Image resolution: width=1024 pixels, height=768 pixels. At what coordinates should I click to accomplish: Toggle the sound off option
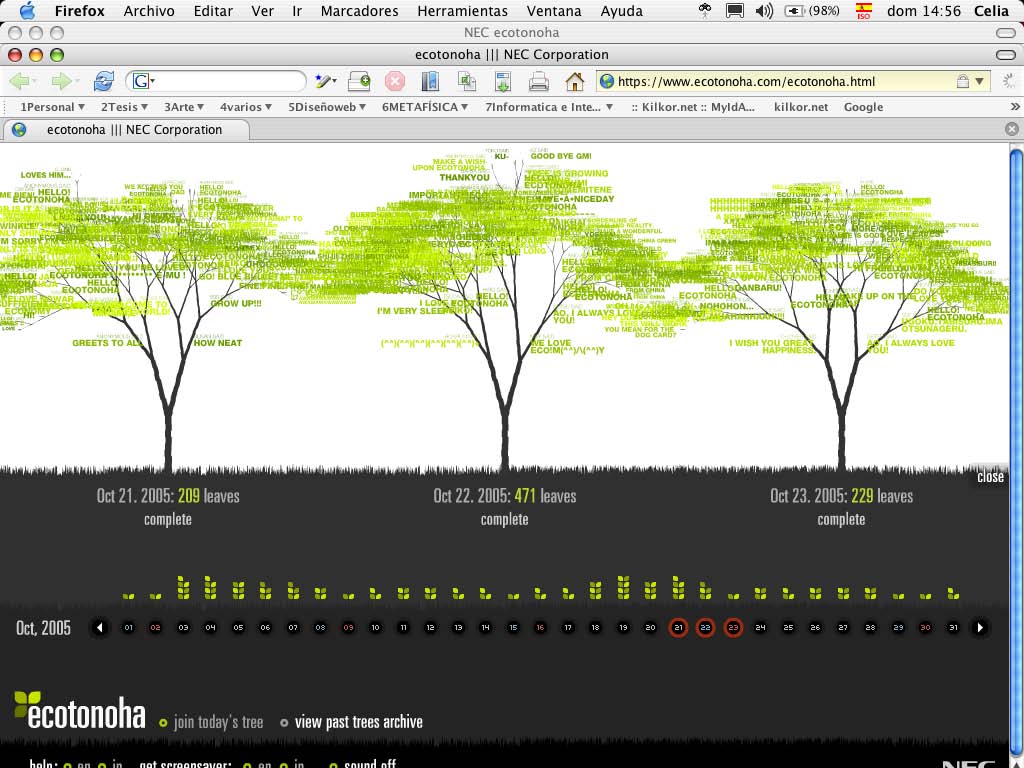click(x=369, y=764)
